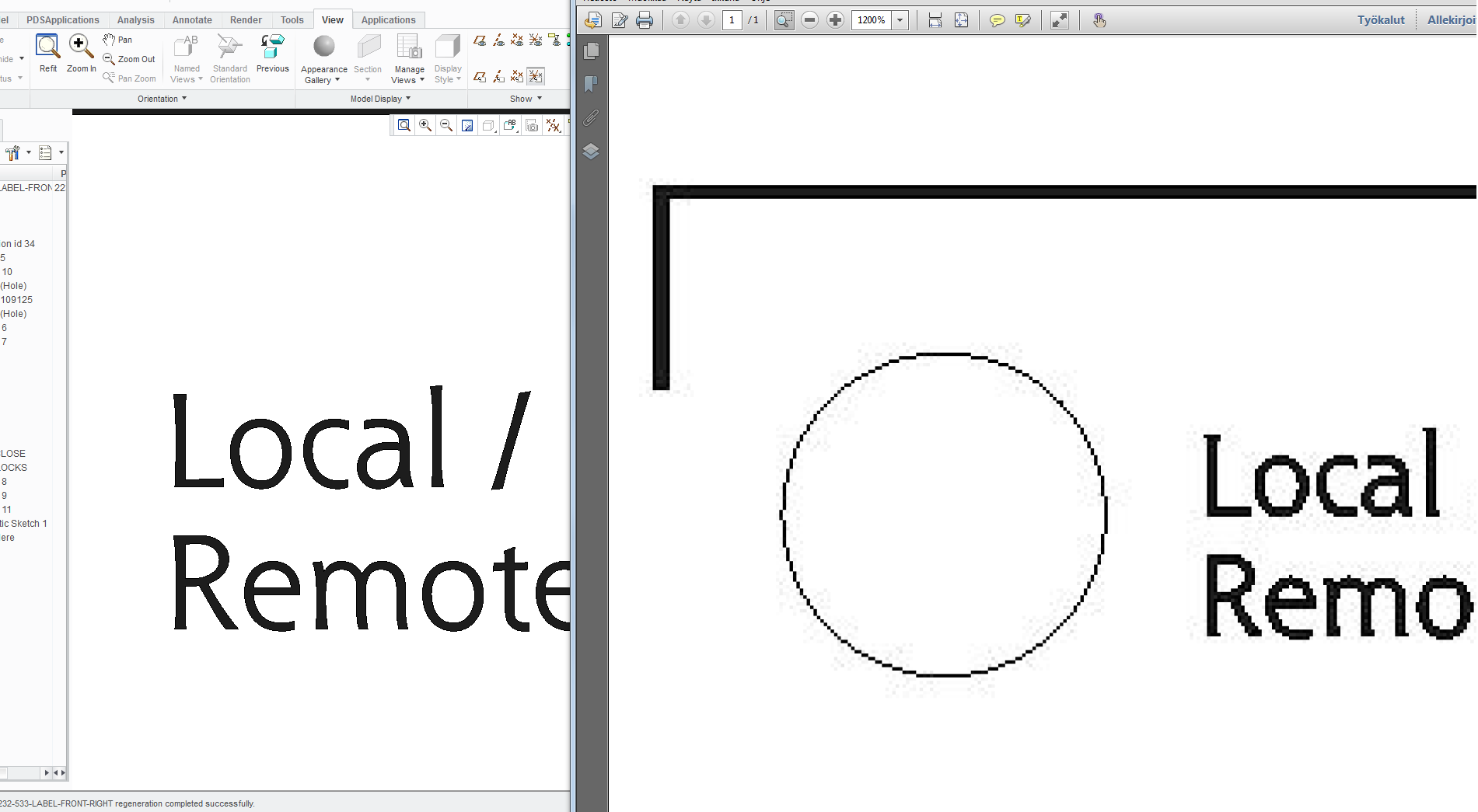Click the Zoom In ribbon button
The height and width of the screenshot is (812, 1478).
pyautogui.click(x=81, y=53)
